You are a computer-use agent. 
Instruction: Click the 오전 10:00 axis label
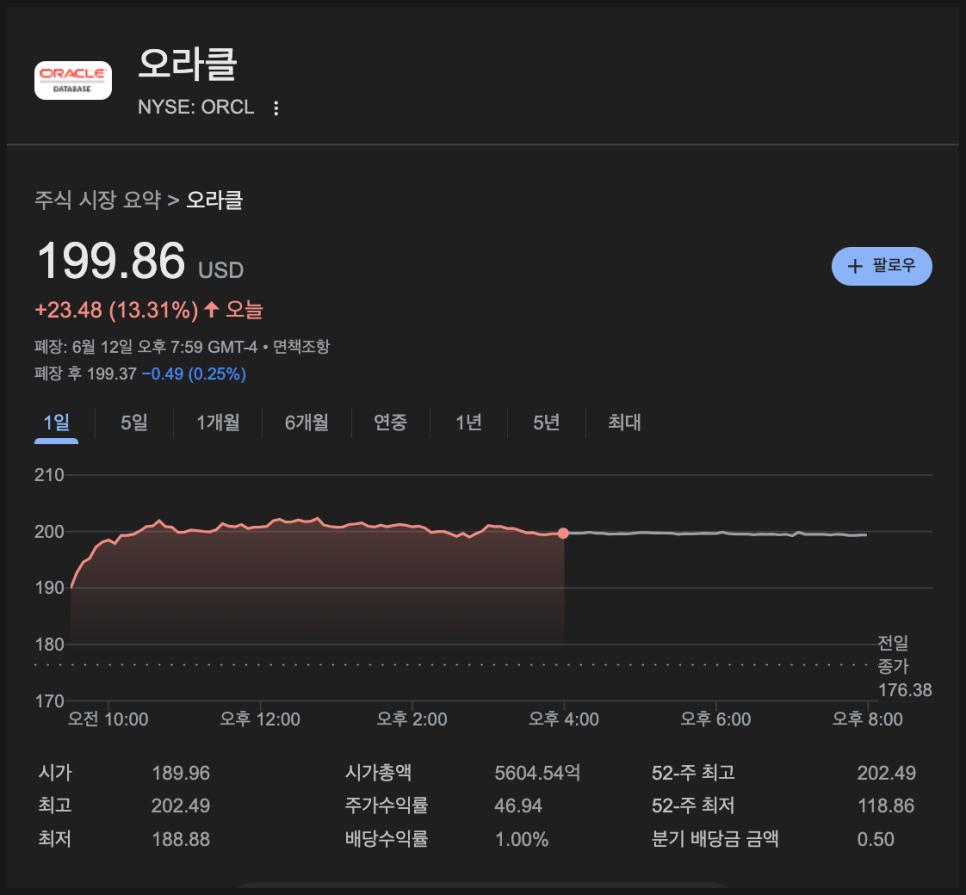coord(108,719)
